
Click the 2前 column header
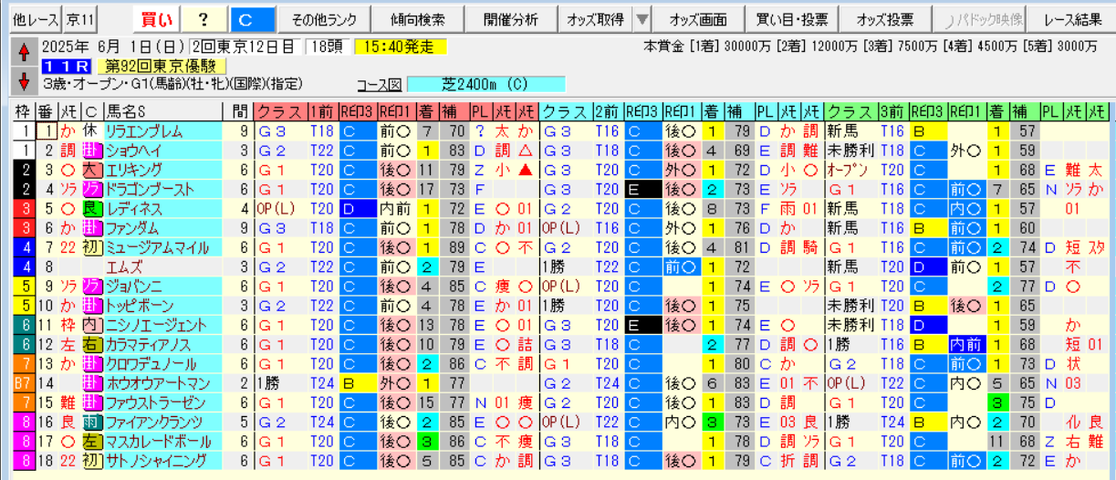click(609, 111)
